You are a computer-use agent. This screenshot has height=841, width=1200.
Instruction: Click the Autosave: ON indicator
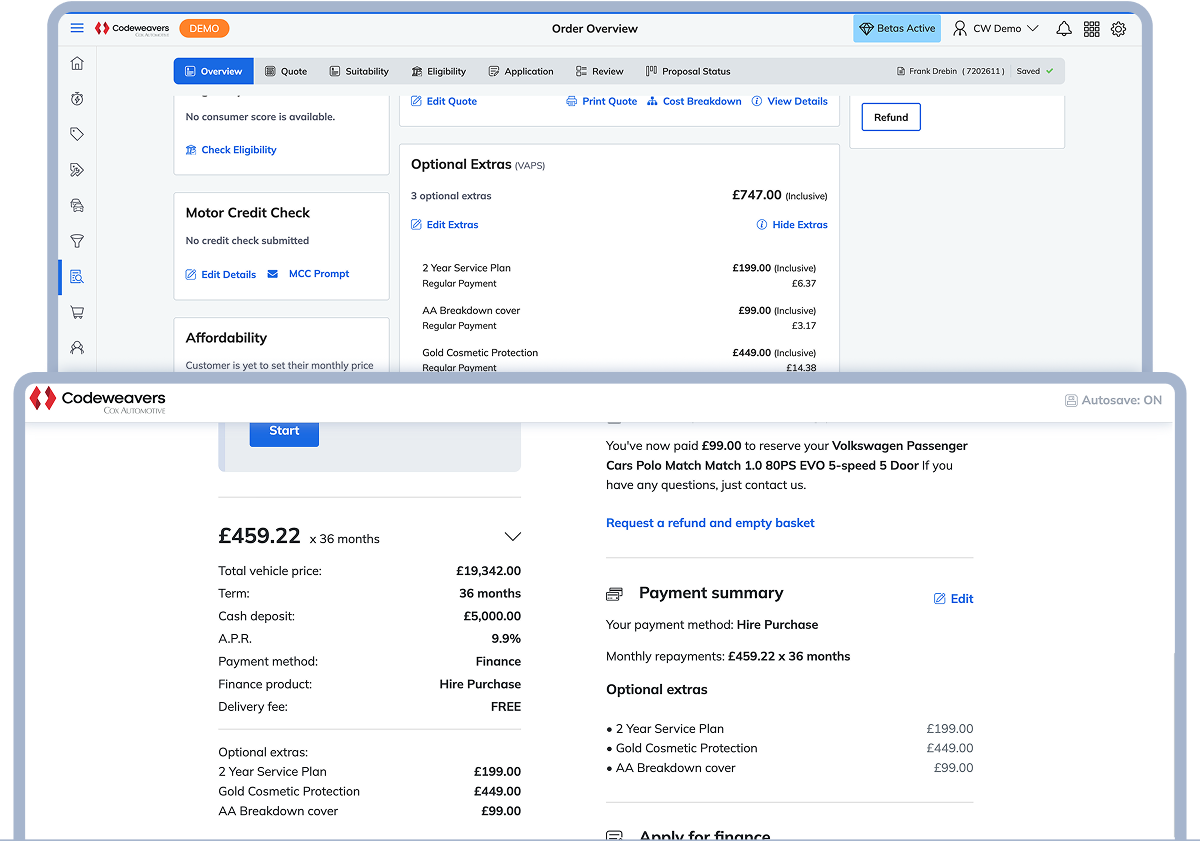pyautogui.click(x=1113, y=400)
